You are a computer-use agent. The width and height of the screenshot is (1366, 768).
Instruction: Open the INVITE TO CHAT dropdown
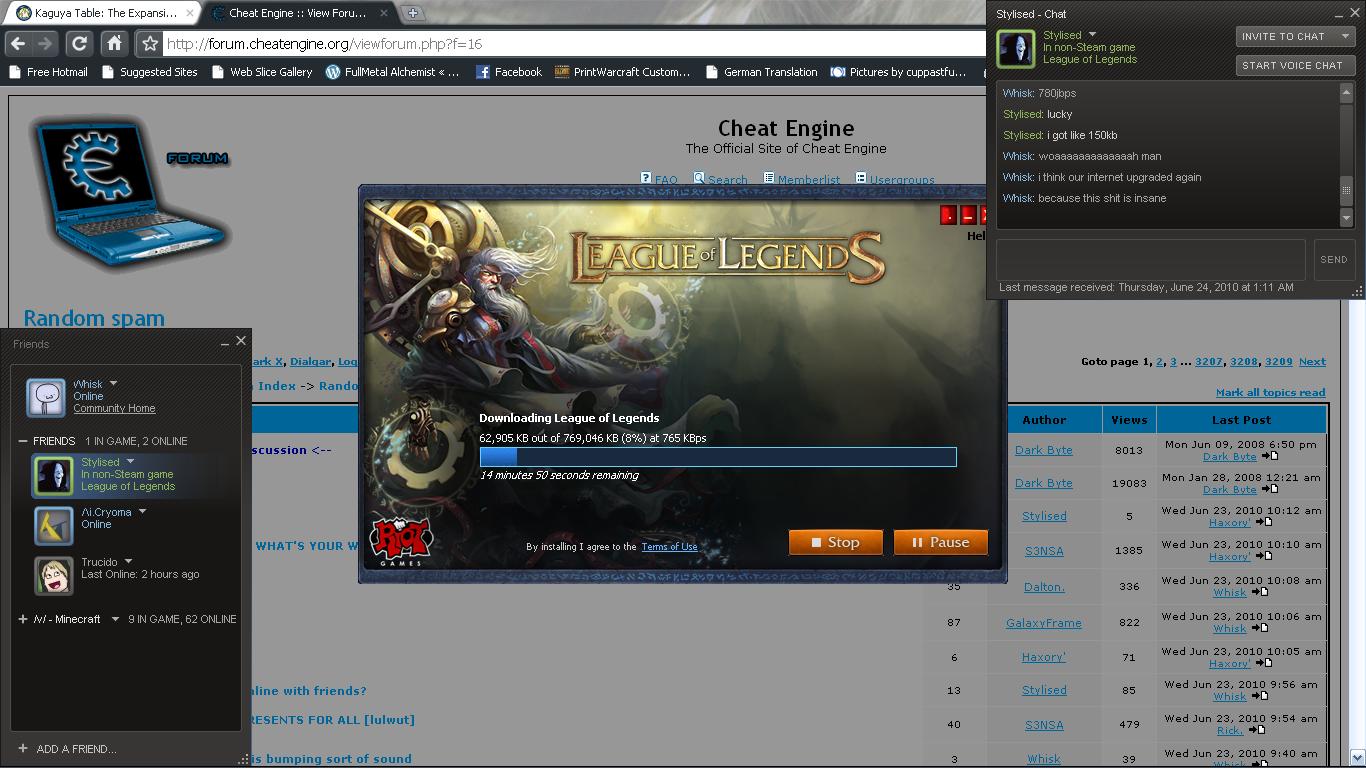point(1295,37)
